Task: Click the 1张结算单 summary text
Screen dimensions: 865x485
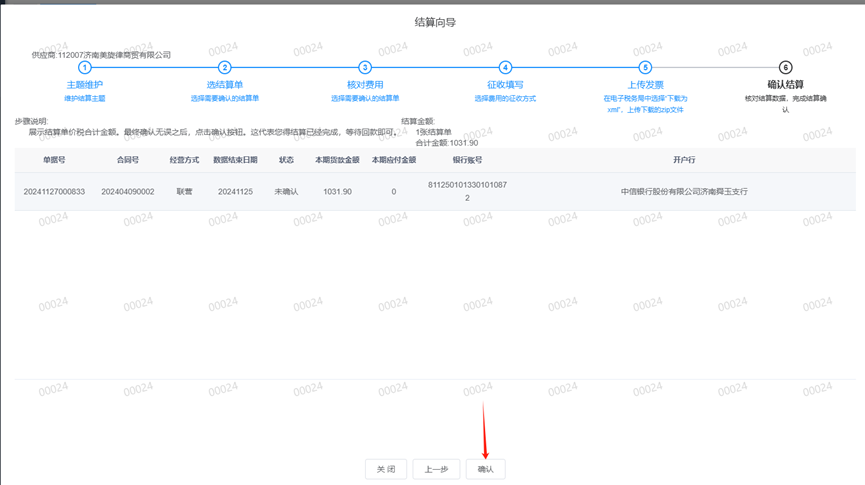Action: pos(434,132)
